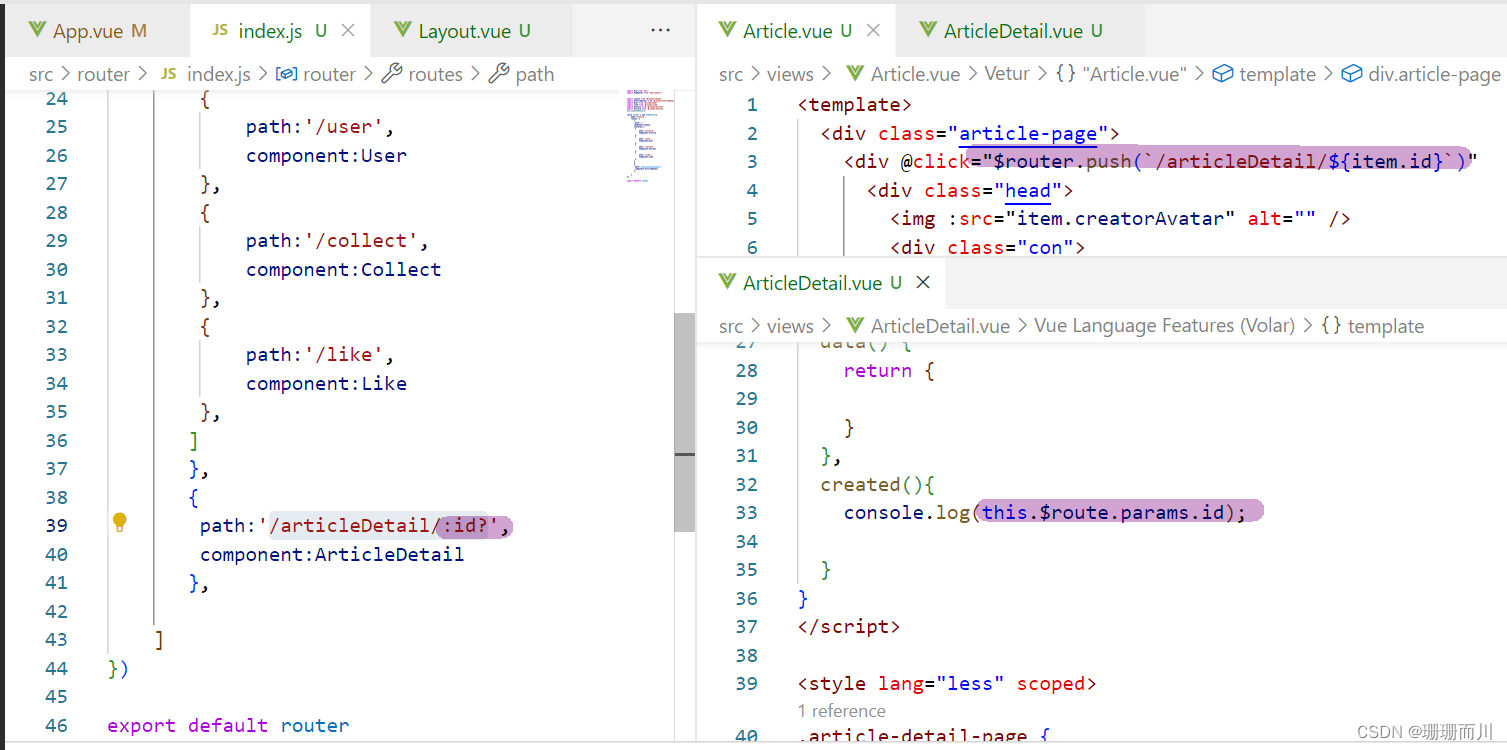
Task: Click the </script> closing tag
Action: [848, 627]
